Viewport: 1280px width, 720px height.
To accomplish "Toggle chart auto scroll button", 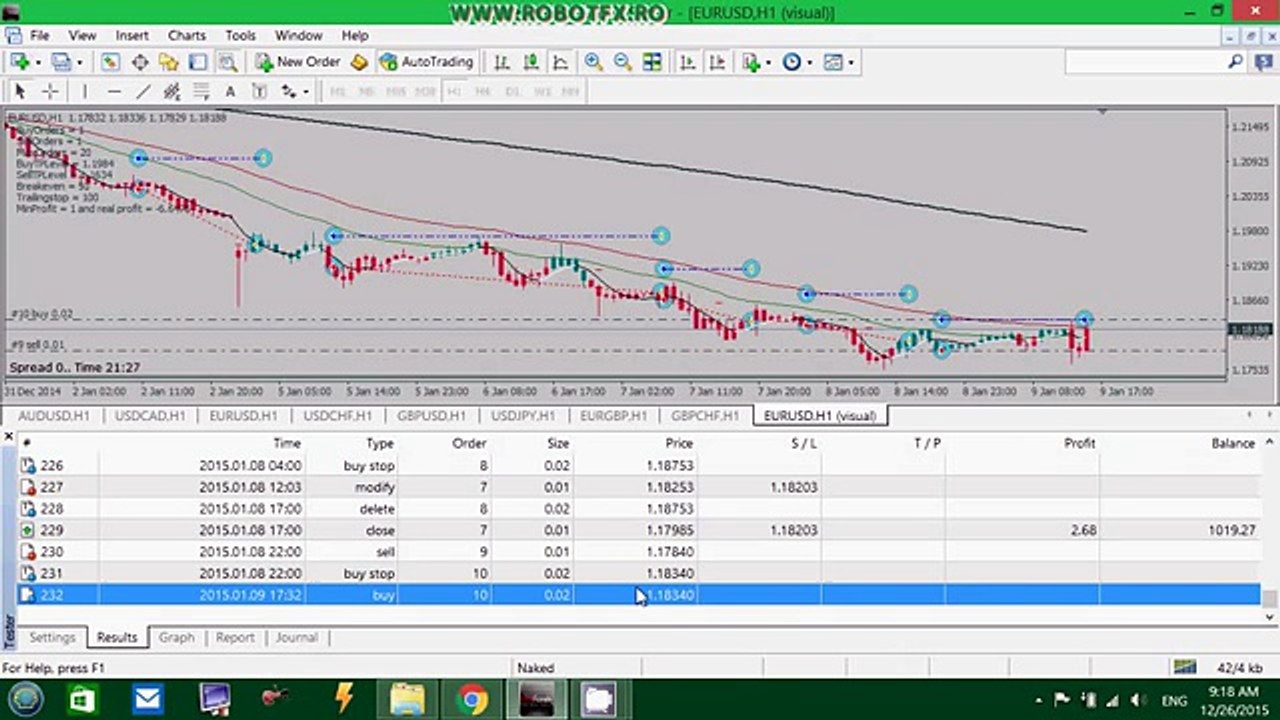I will 687,62.
